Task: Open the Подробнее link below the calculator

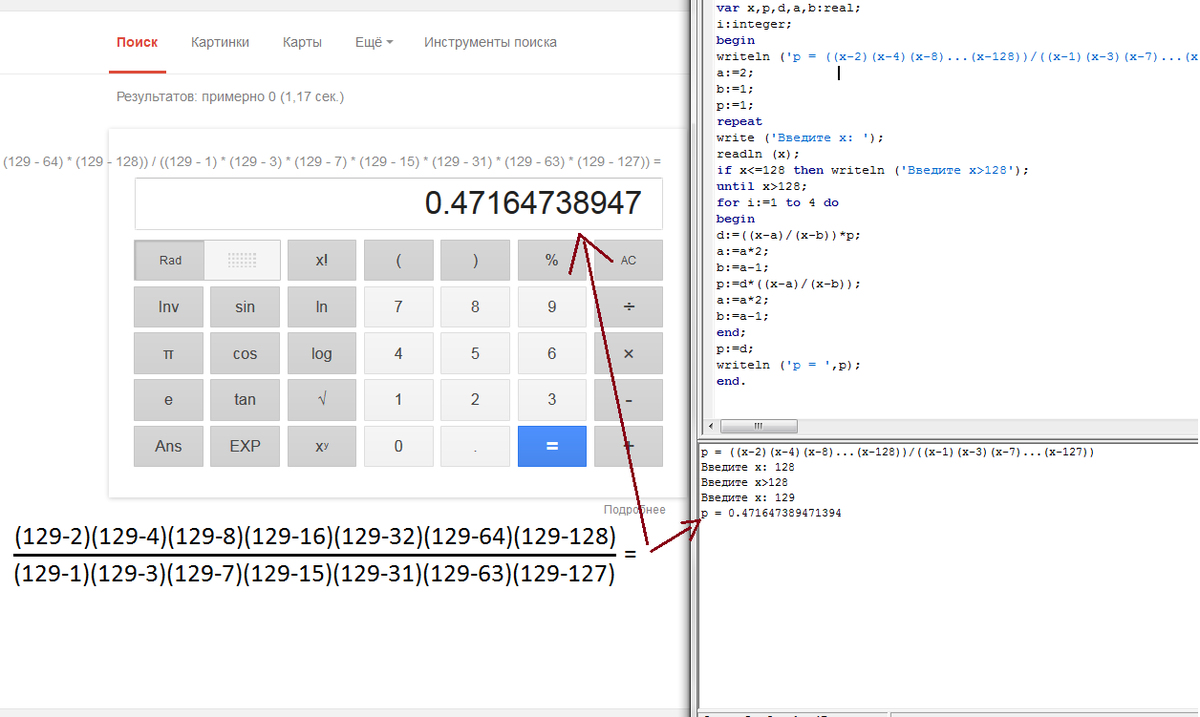Action: 634,510
